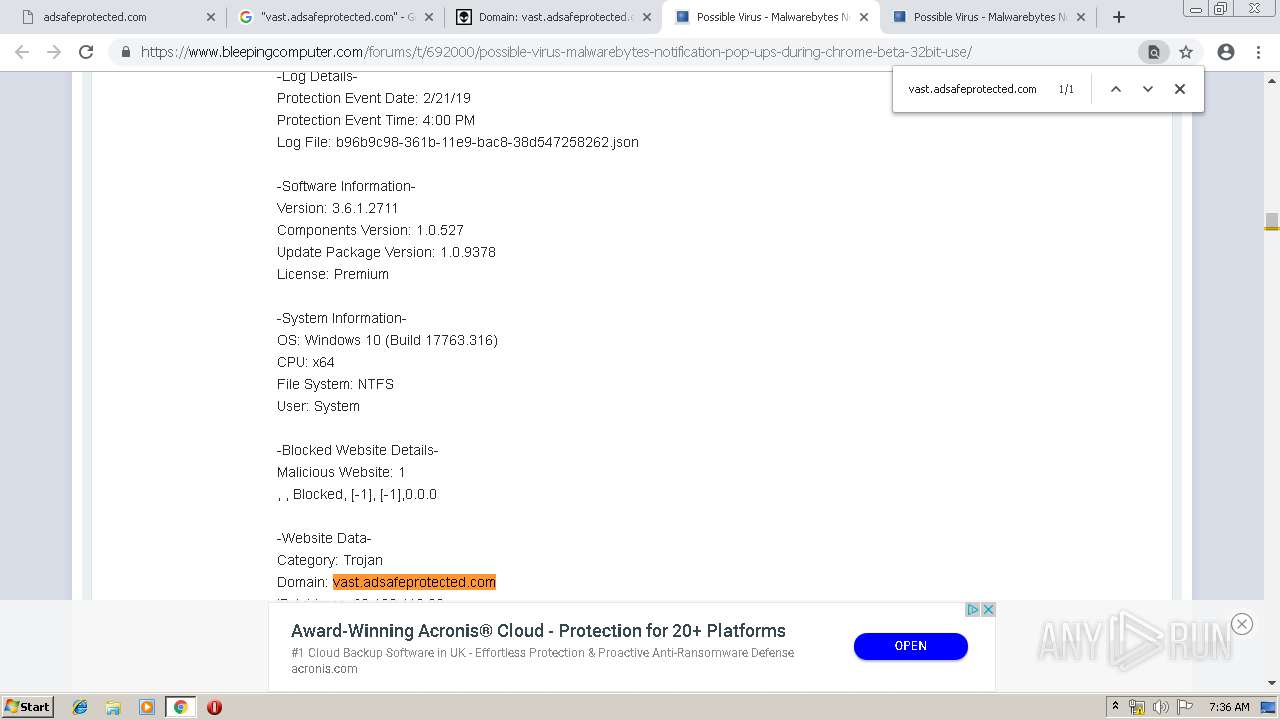This screenshot has height=720, width=1280.
Task: Open volume control tray icon
Action: pyautogui.click(x=1160, y=707)
